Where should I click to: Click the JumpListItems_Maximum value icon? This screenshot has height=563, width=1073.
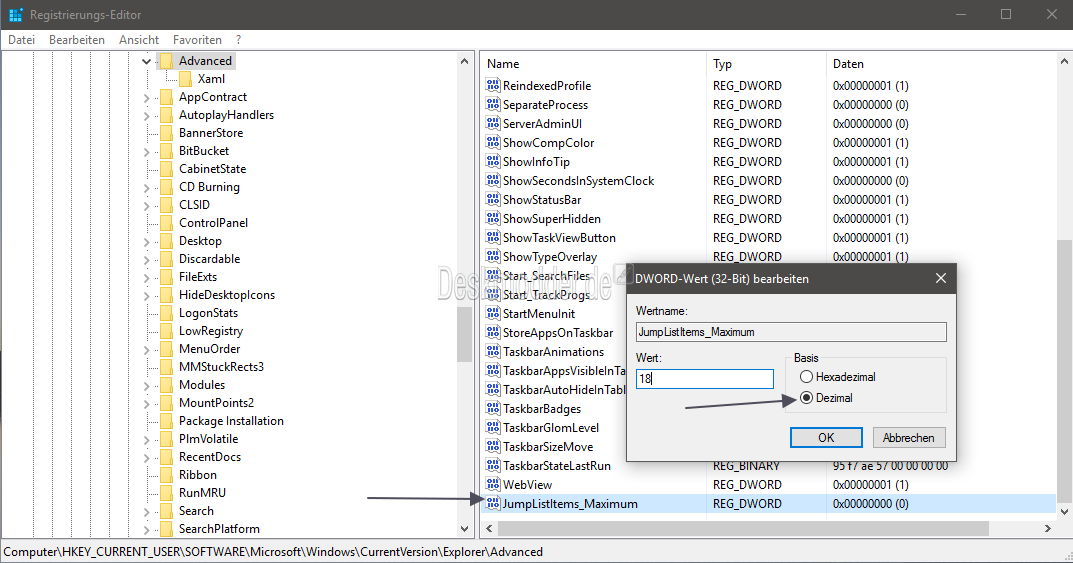point(493,503)
